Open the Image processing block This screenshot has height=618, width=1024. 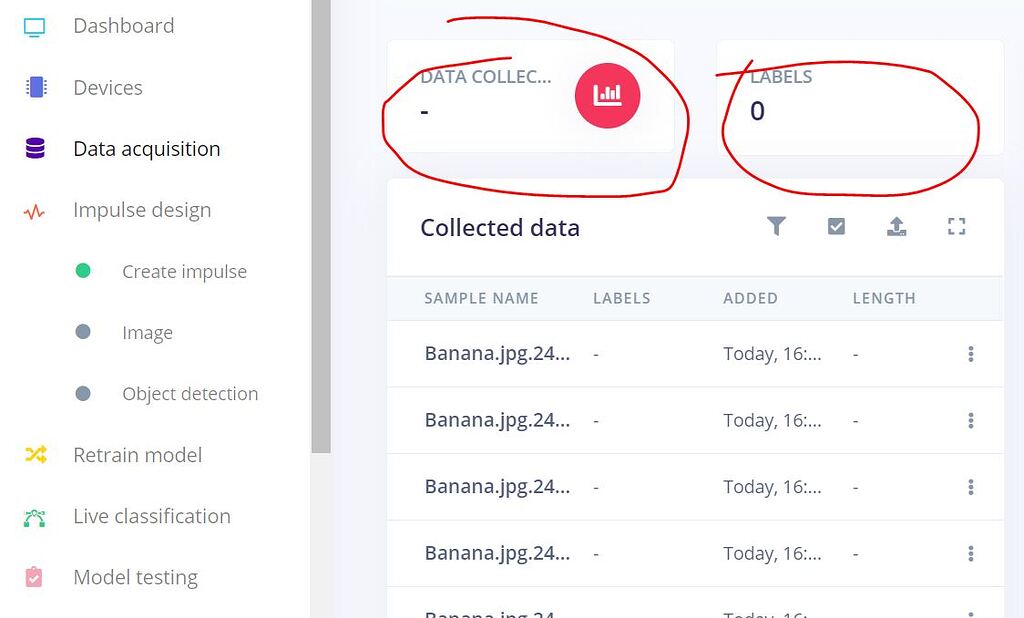click(147, 333)
